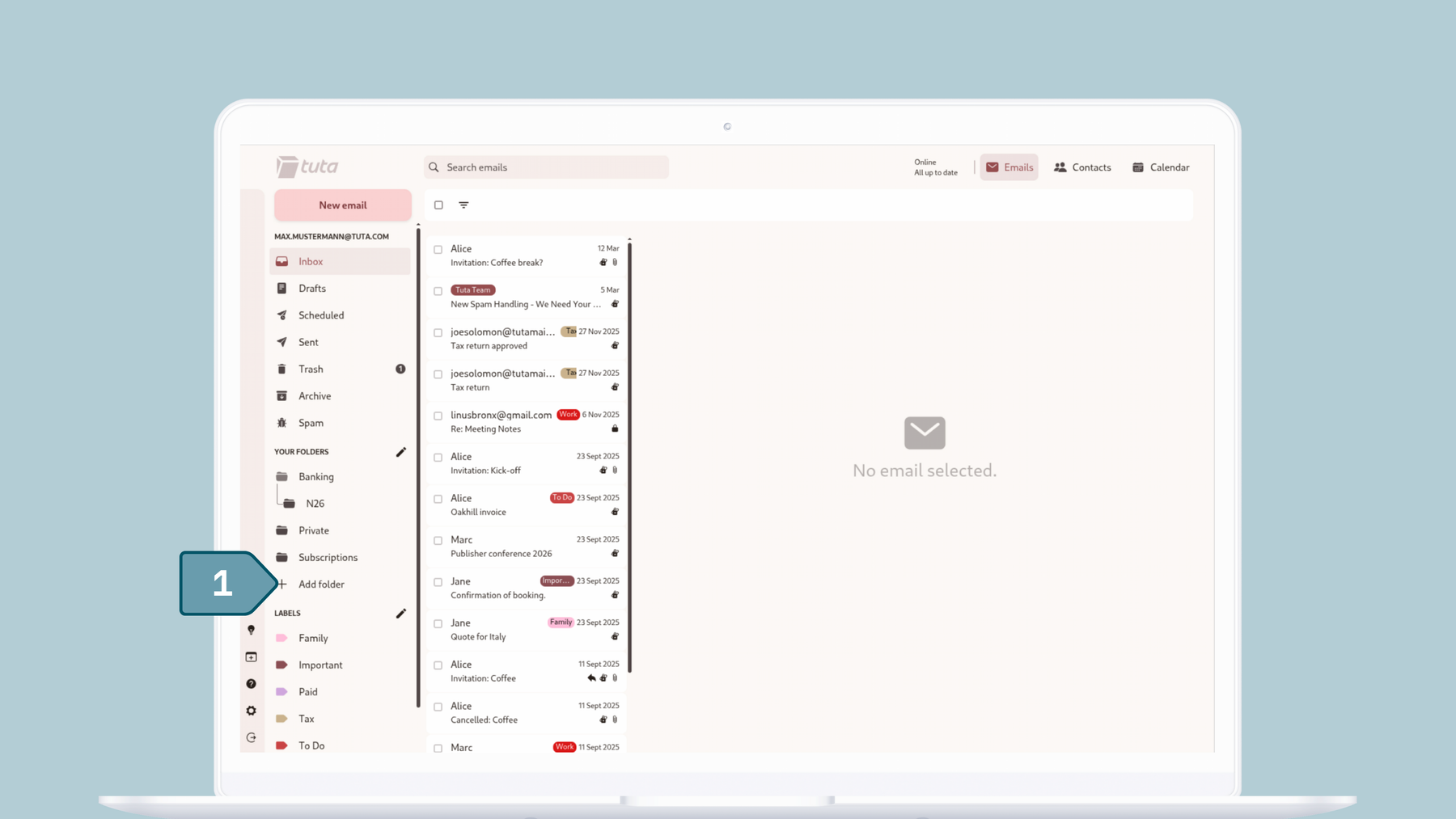Screen dimensions: 1456x819
Task: Click the Add folder plus icon
Action: (282, 584)
